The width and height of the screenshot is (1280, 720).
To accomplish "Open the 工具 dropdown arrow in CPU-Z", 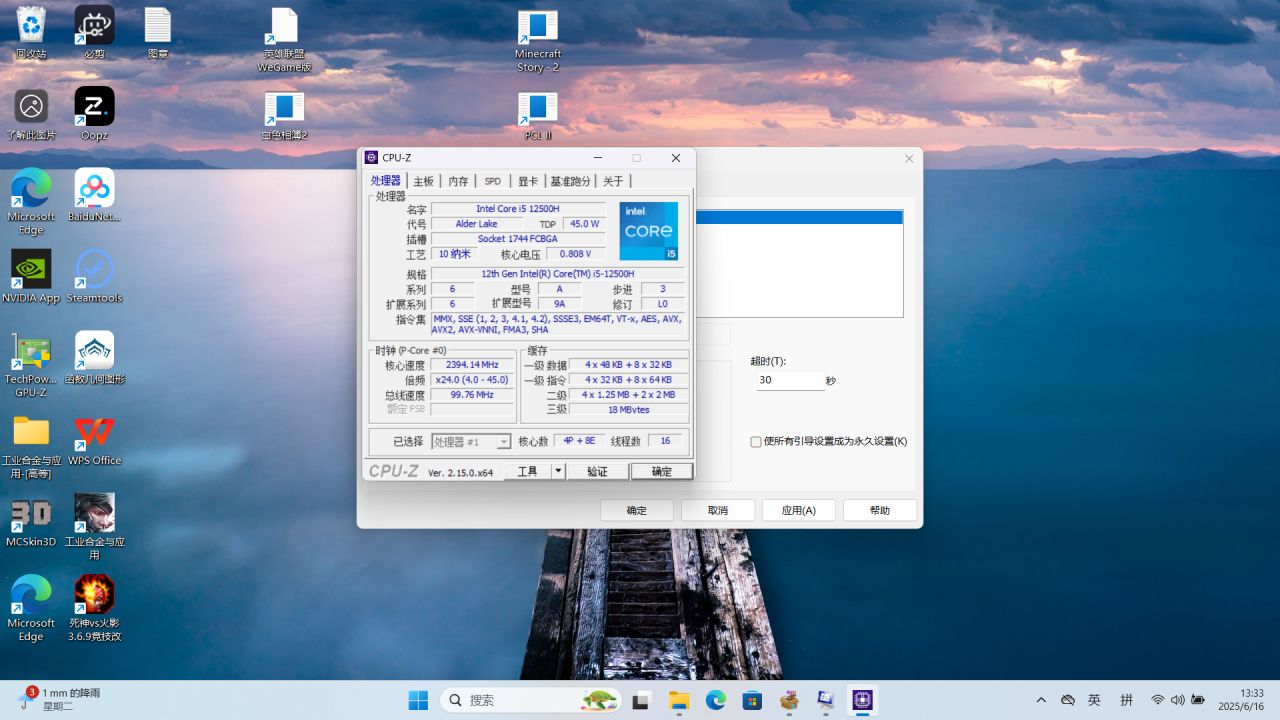I will pyautogui.click(x=558, y=471).
